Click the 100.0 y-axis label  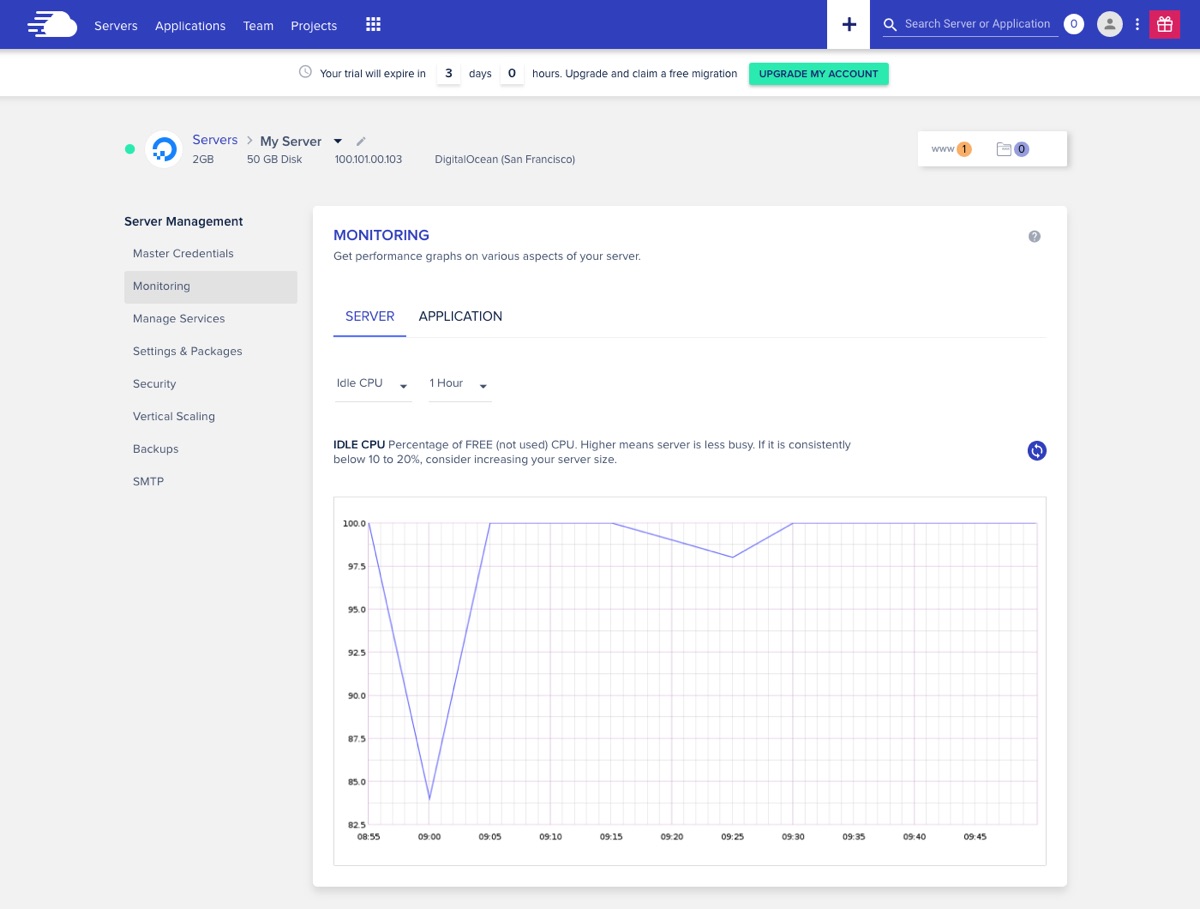coord(354,523)
